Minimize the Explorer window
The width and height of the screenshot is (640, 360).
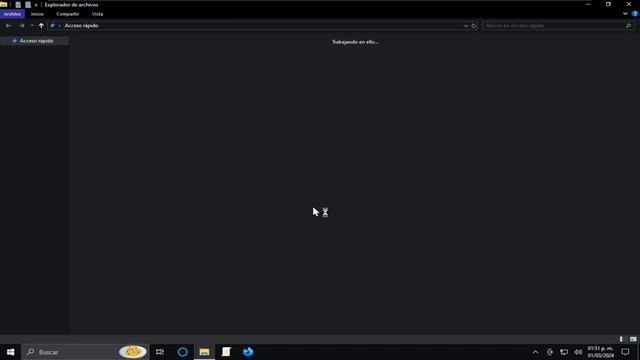click(x=588, y=4)
